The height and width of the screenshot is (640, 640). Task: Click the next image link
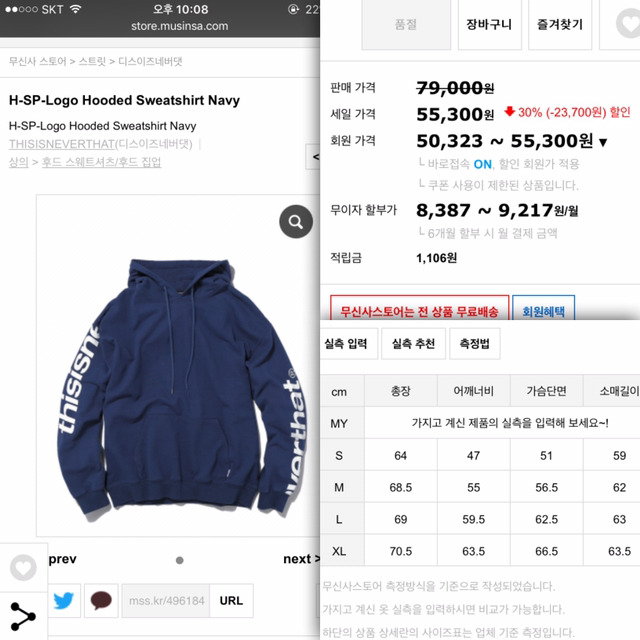[301, 559]
